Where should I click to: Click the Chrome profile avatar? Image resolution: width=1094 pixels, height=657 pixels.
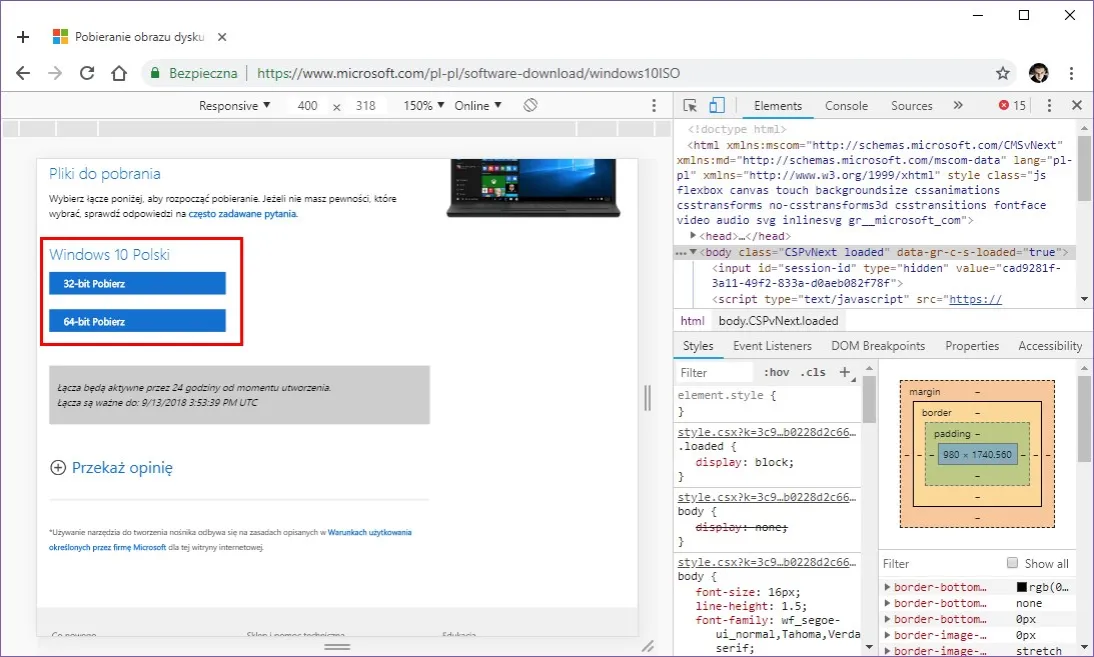point(1038,72)
